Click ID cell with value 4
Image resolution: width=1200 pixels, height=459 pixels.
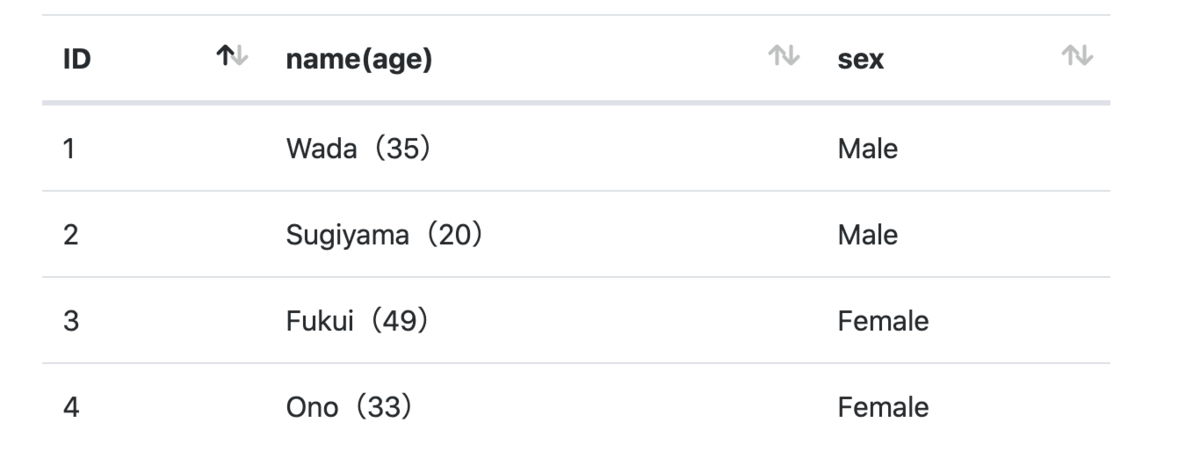coord(70,407)
